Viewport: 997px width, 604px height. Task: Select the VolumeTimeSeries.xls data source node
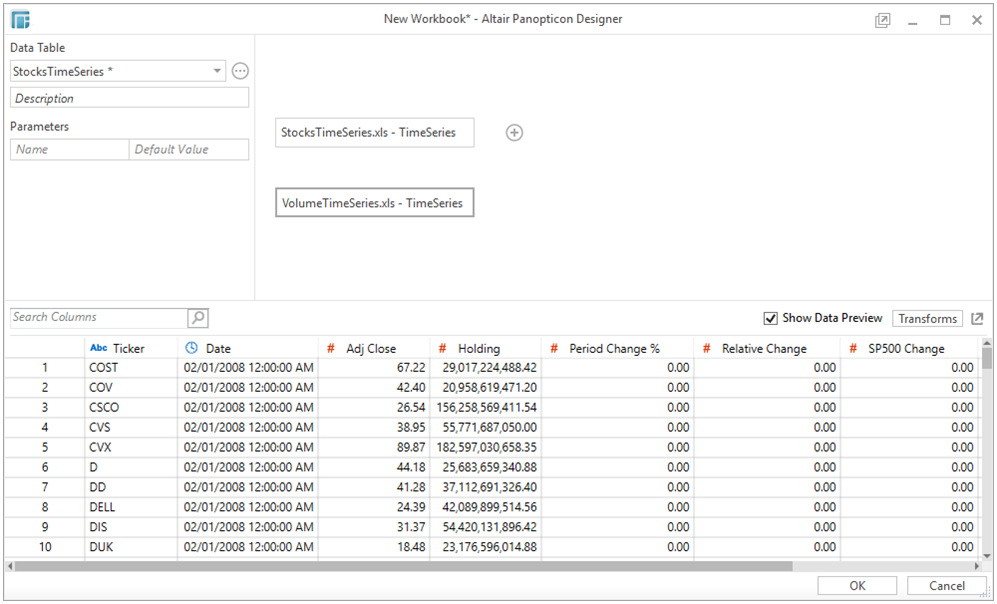(x=373, y=203)
